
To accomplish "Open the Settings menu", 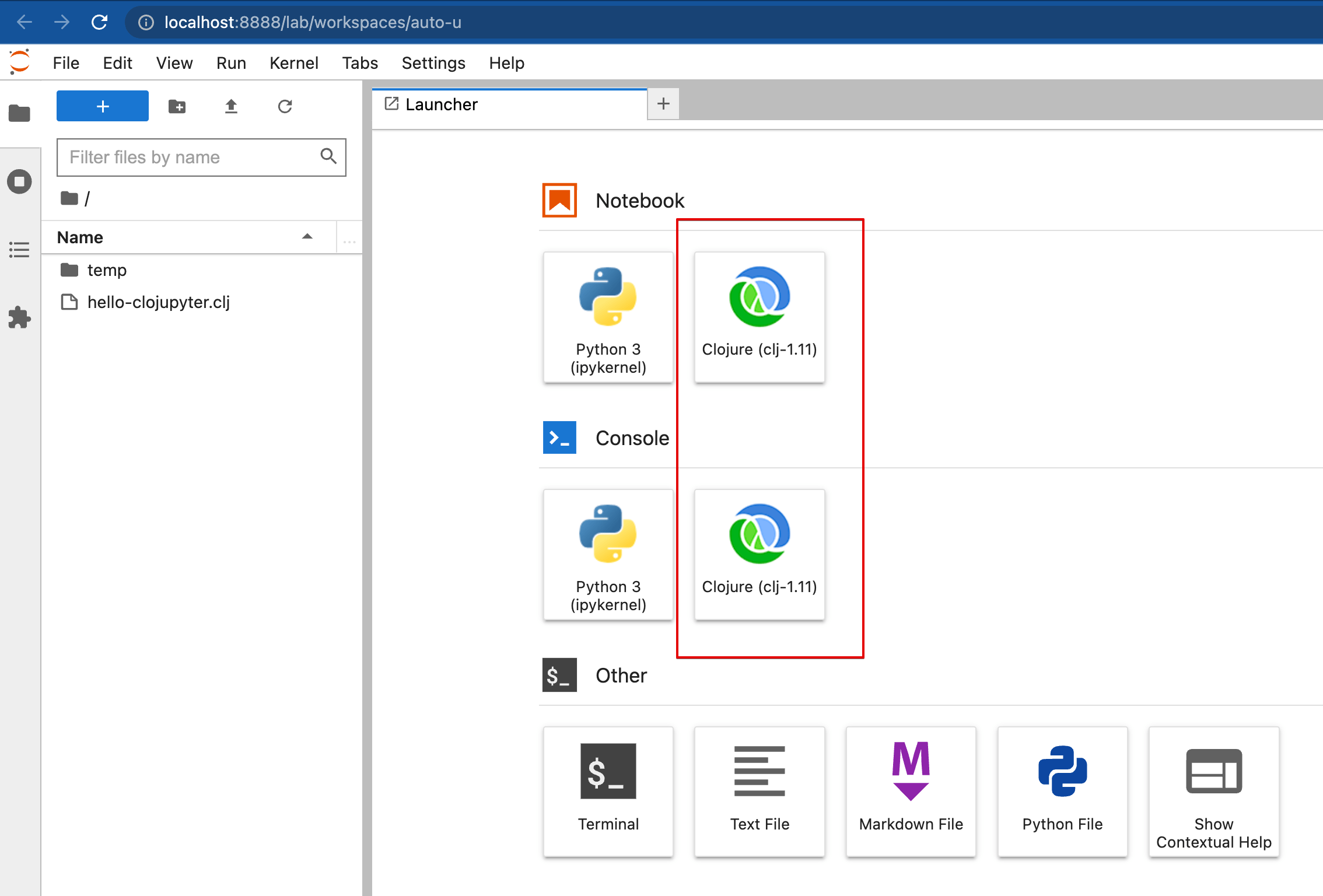I will point(433,63).
